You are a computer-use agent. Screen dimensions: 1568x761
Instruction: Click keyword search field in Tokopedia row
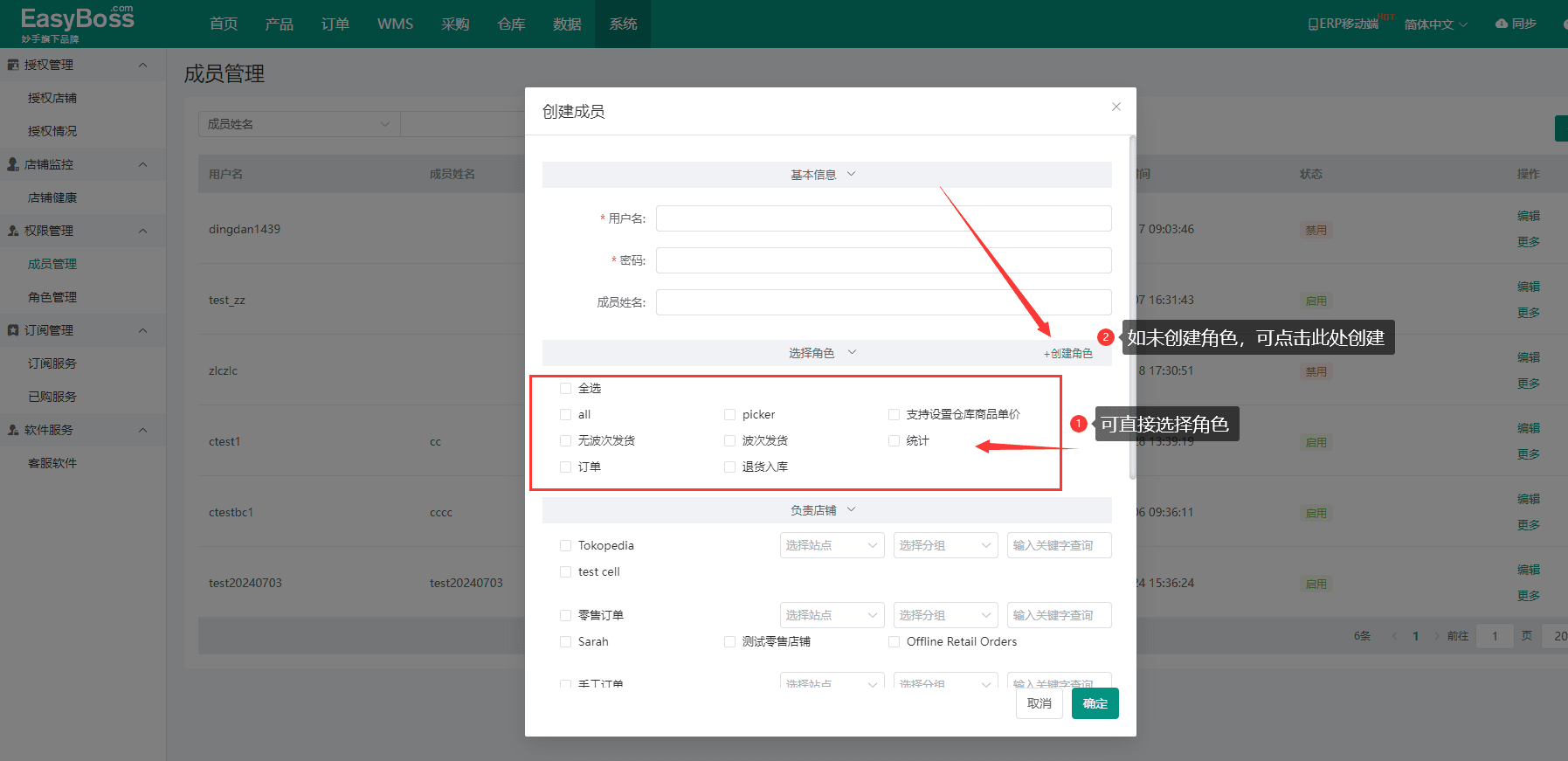point(1060,545)
